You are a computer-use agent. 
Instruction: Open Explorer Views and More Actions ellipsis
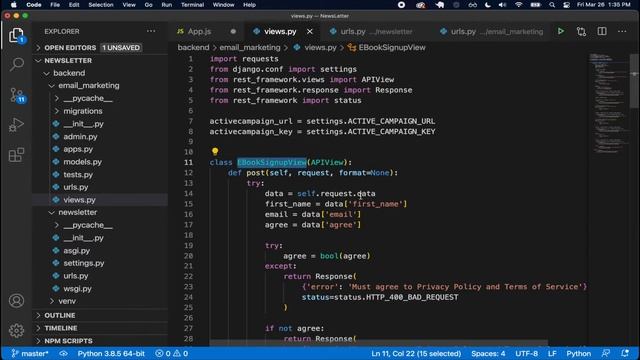click(x=151, y=31)
